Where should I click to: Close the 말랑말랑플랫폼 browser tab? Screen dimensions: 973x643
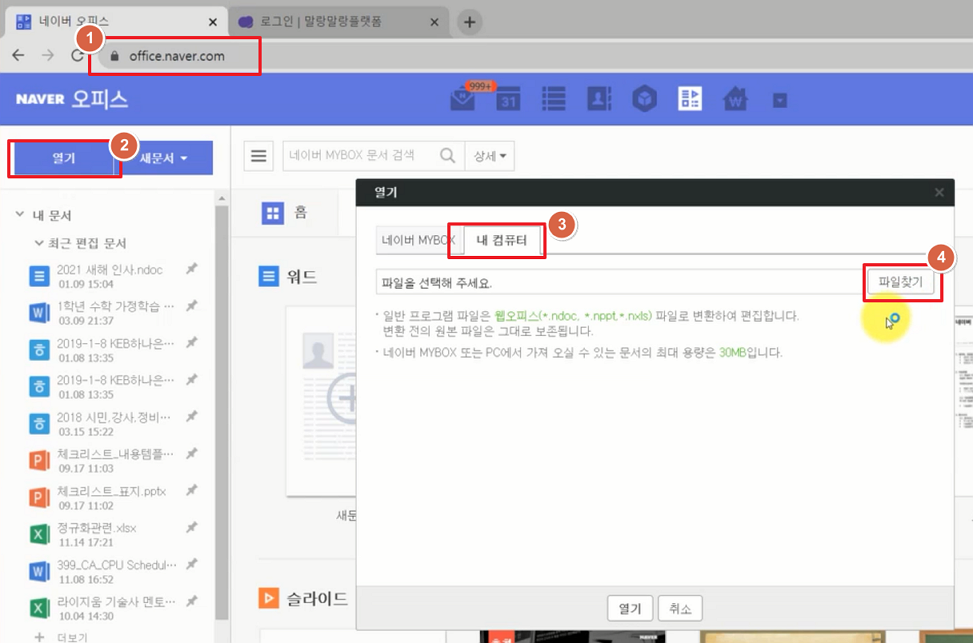pyautogui.click(x=434, y=22)
